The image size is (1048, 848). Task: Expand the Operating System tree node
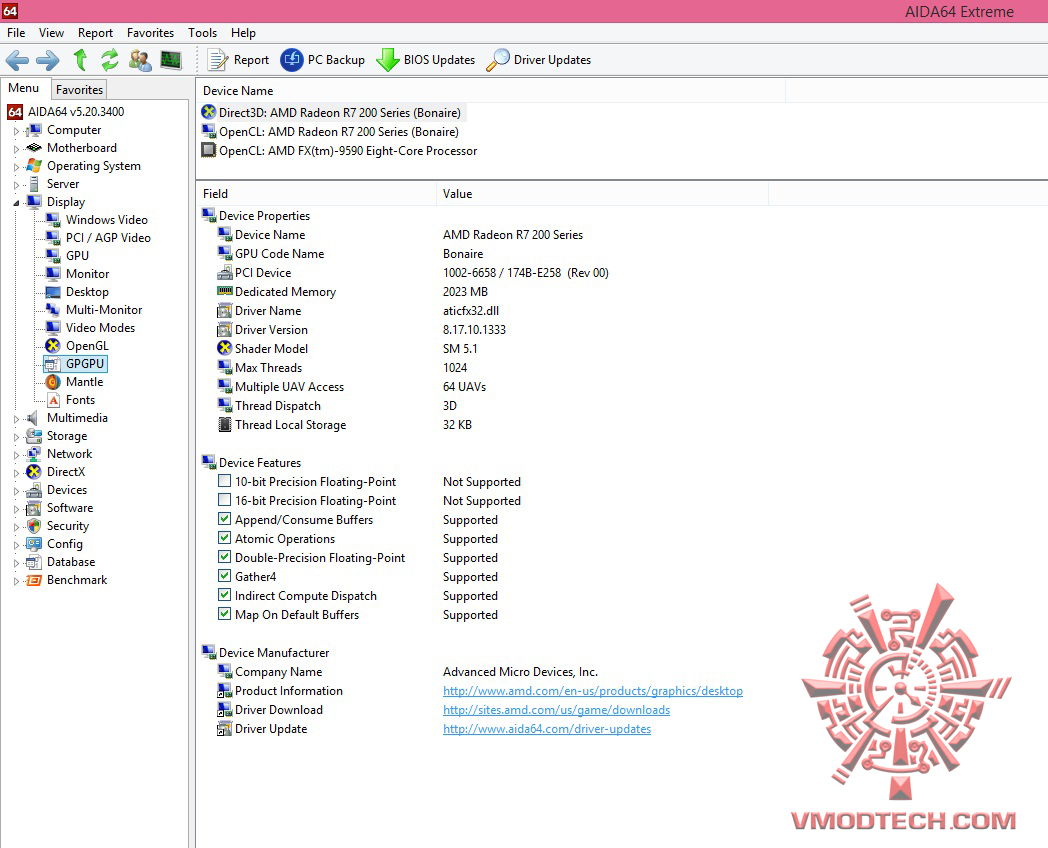point(17,167)
